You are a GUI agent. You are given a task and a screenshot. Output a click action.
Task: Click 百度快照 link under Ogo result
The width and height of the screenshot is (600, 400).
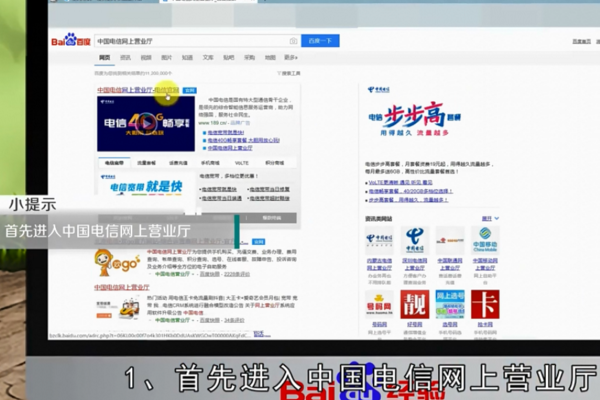pyautogui.click(x=210, y=274)
